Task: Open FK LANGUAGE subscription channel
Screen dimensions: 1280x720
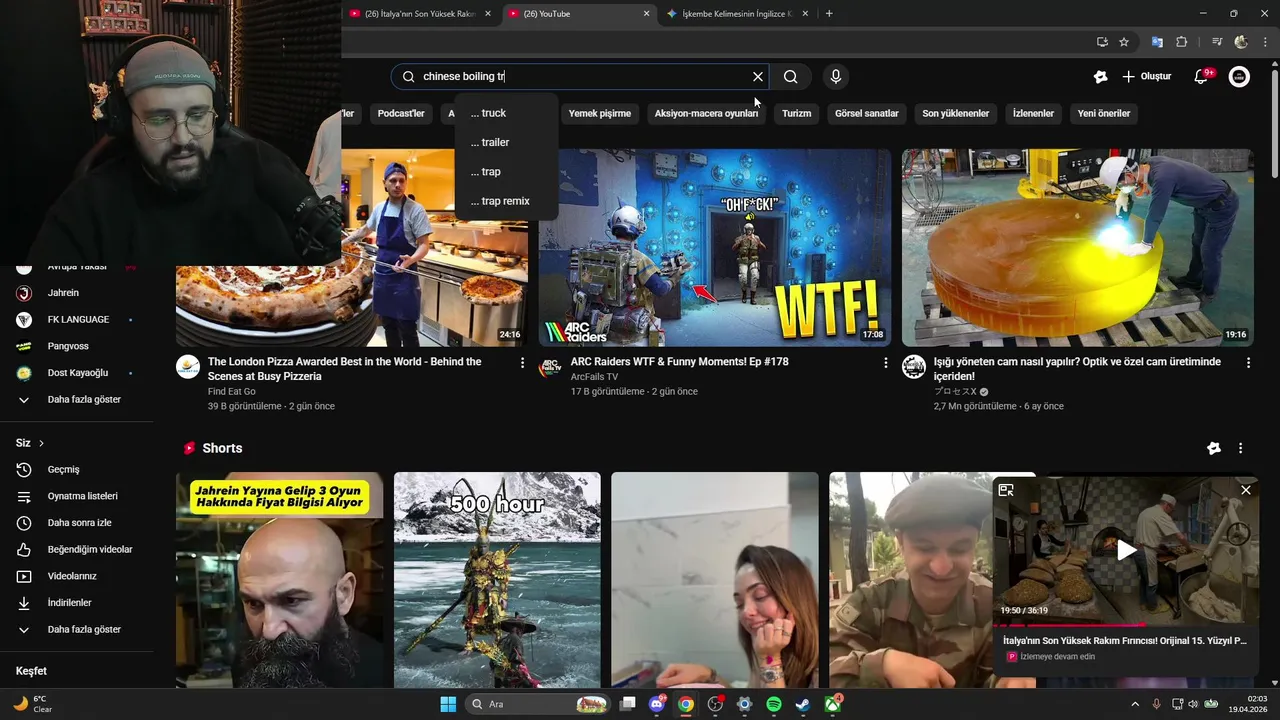Action: (x=77, y=320)
